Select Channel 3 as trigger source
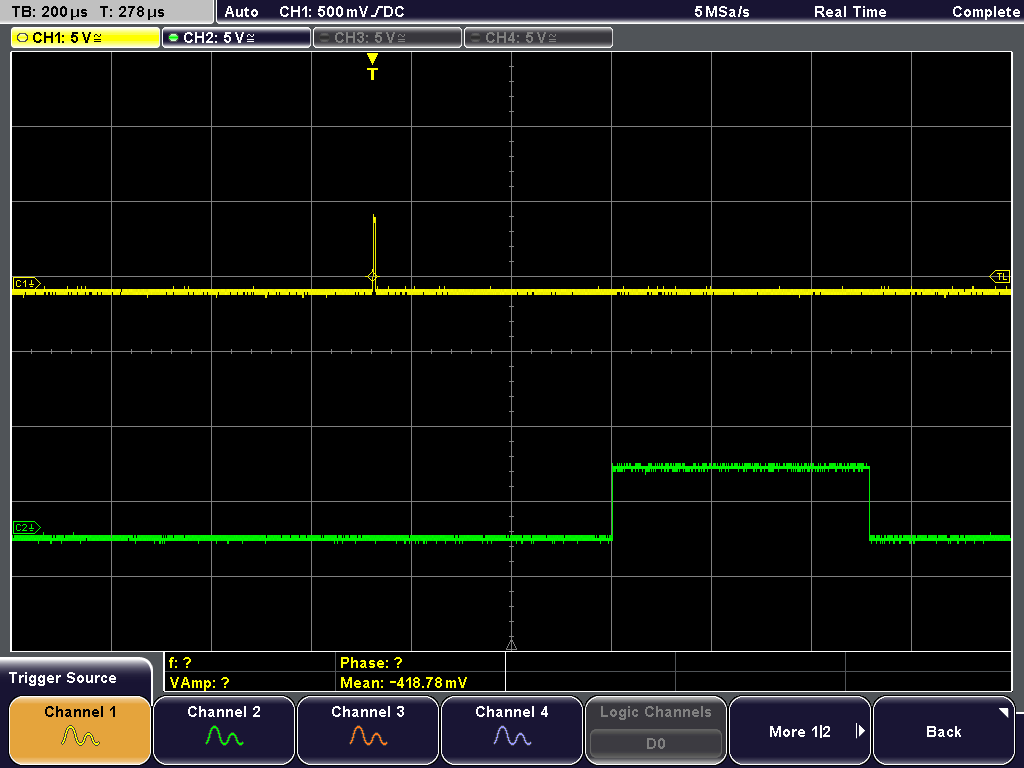The image size is (1024, 768). pyautogui.click(x=368, y=730)
